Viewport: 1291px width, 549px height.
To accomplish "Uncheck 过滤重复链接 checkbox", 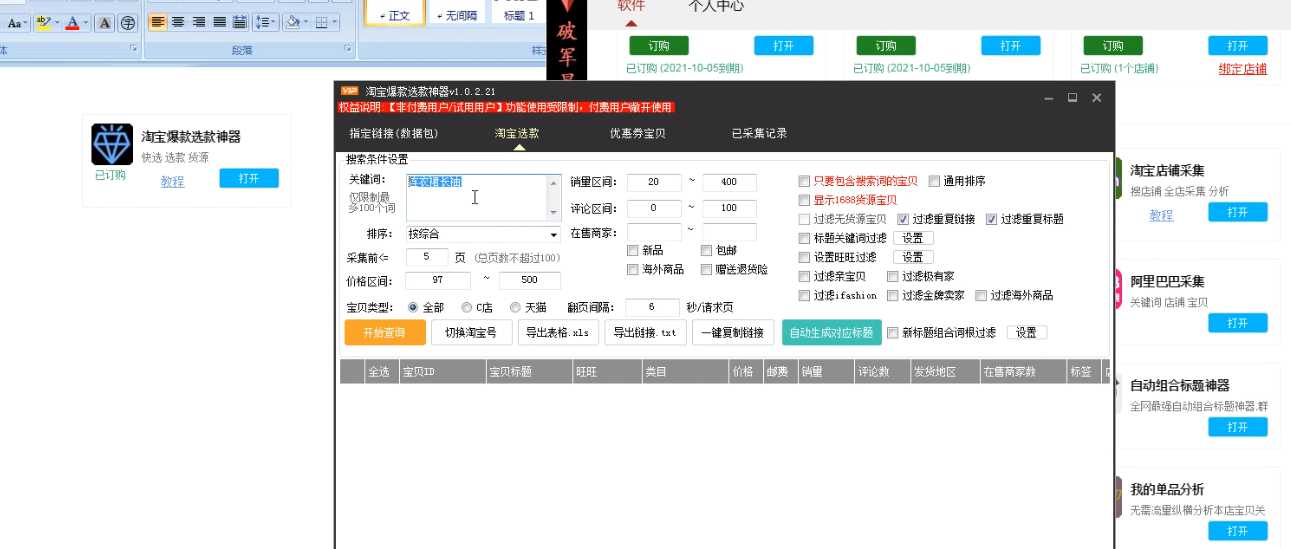I will click(x=903, y=219).
